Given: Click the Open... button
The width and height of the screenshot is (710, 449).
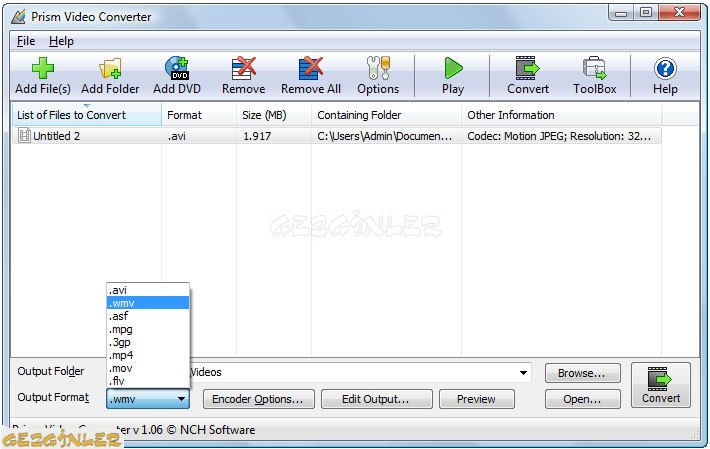Looking at the screenshot, I should [x=582, y=399].
